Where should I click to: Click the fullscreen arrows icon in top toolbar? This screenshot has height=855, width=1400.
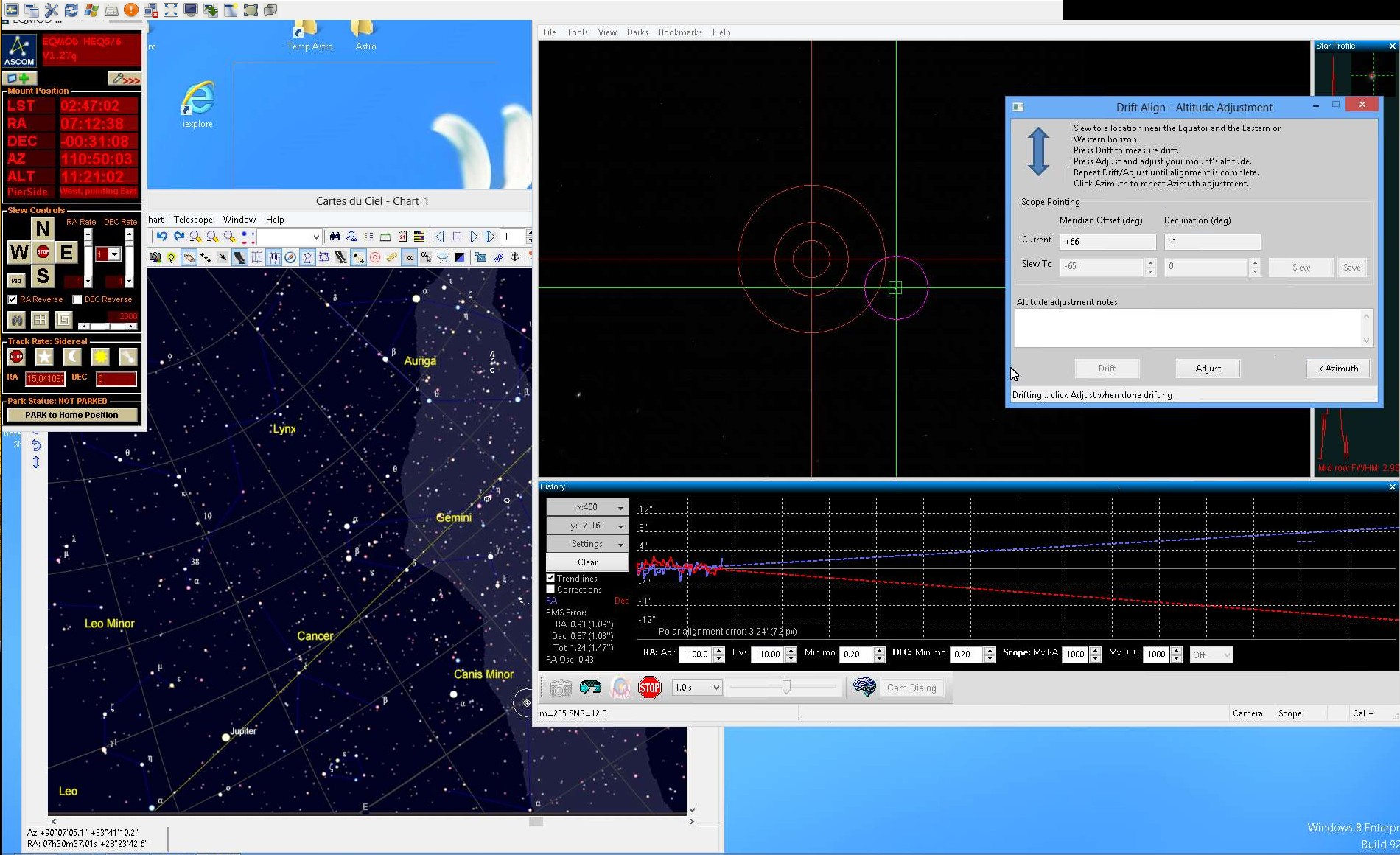[171, 10]
